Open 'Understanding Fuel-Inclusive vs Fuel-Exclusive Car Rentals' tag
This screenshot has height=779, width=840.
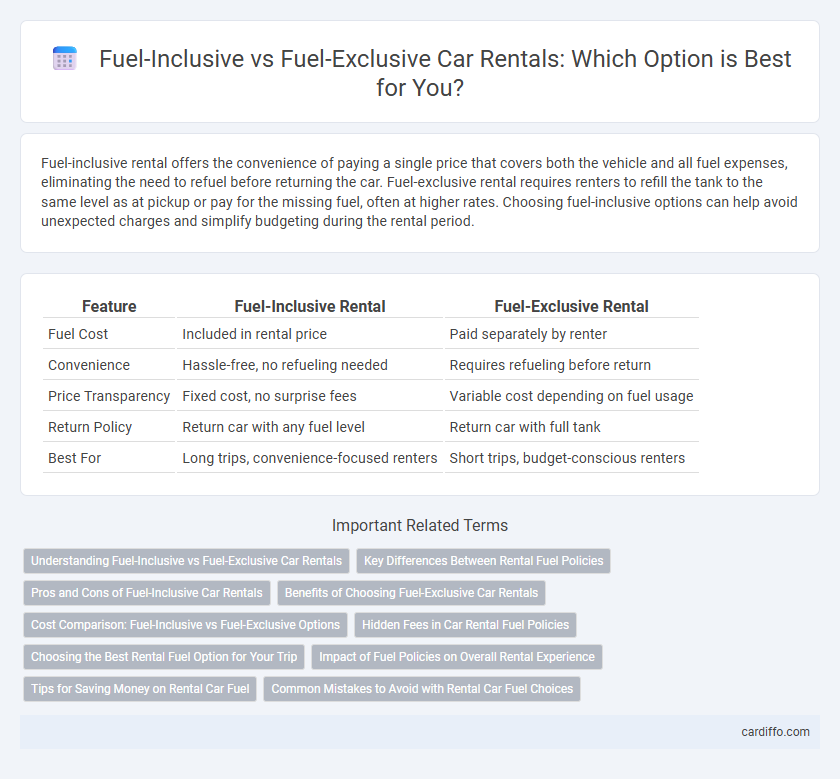pos(186,560)
